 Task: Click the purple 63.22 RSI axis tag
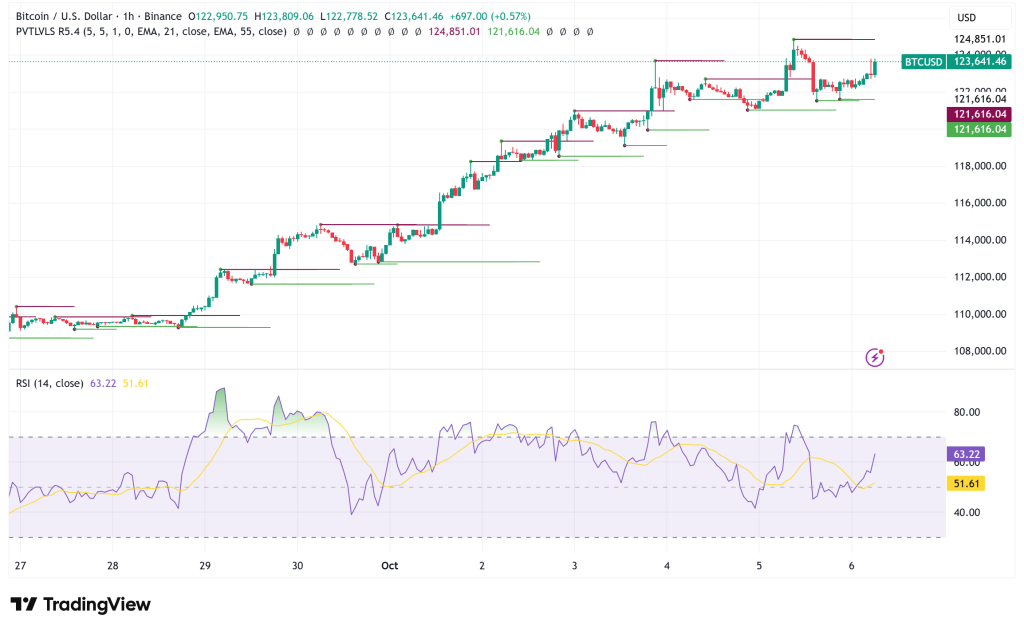tap(969, 454)
